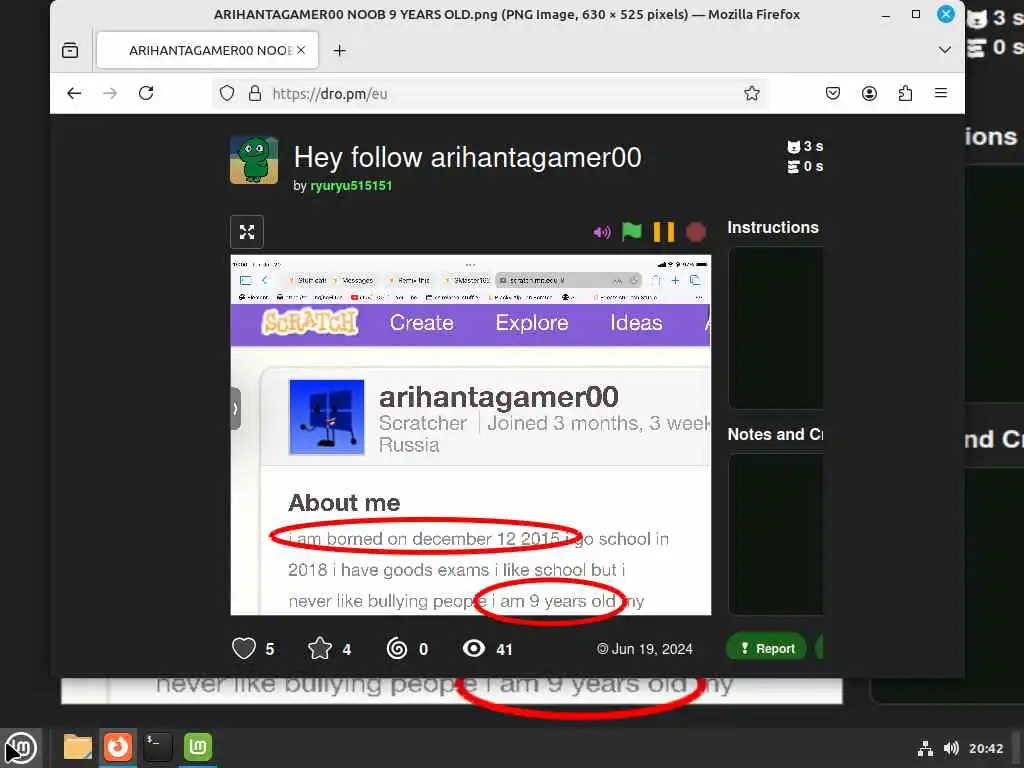
Task: Expand the list all tabs chevron
Action: point(944,50)
